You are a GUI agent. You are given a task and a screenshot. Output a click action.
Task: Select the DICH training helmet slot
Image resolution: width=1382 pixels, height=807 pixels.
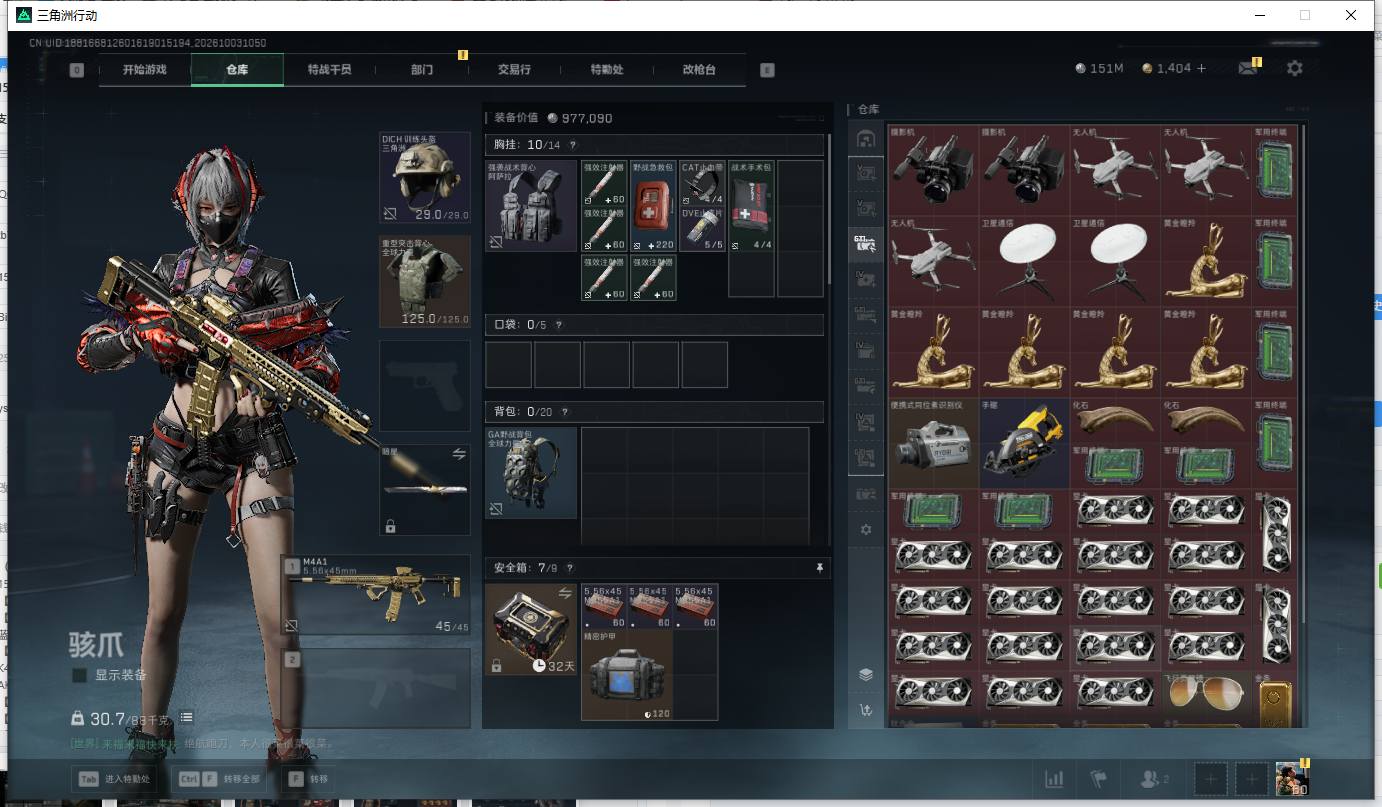pos(425,177)
